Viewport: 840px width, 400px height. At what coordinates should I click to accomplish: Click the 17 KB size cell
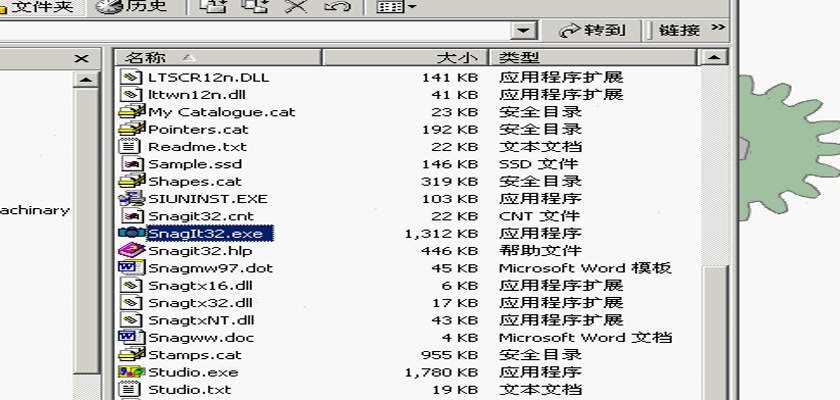point(454,303)
